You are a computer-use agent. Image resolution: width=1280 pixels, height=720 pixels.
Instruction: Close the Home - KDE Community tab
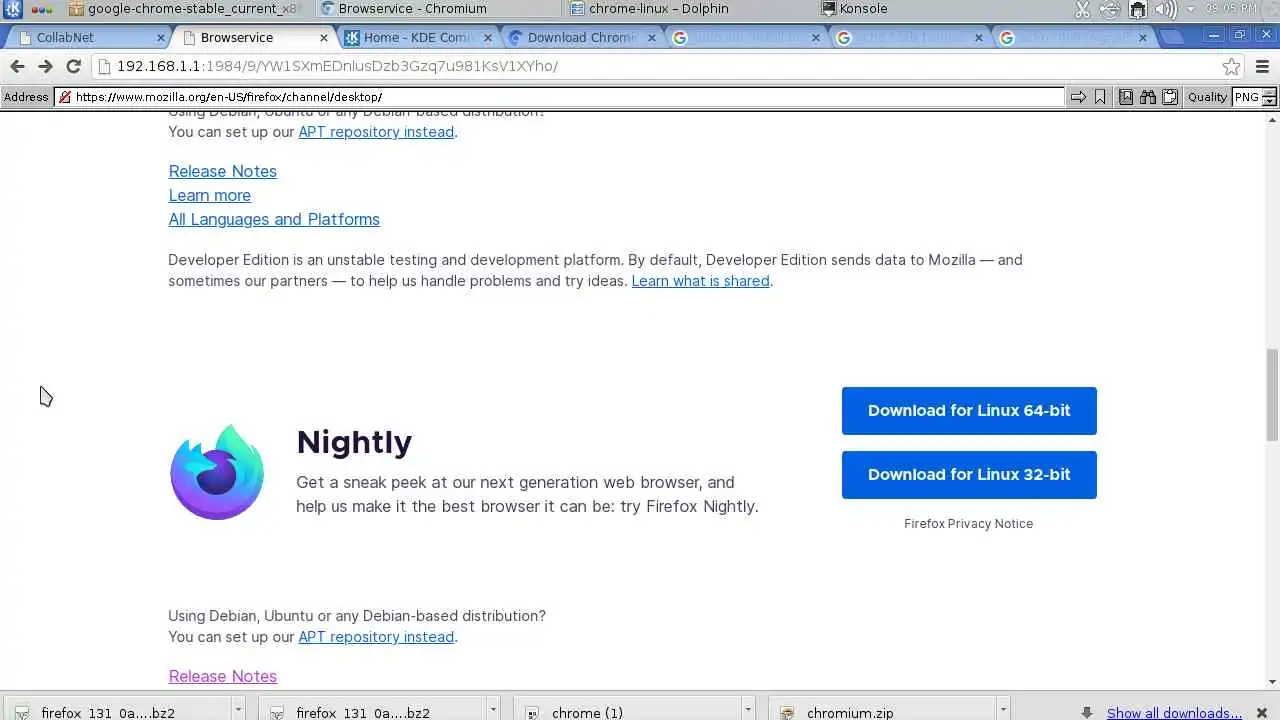[489, 38]
